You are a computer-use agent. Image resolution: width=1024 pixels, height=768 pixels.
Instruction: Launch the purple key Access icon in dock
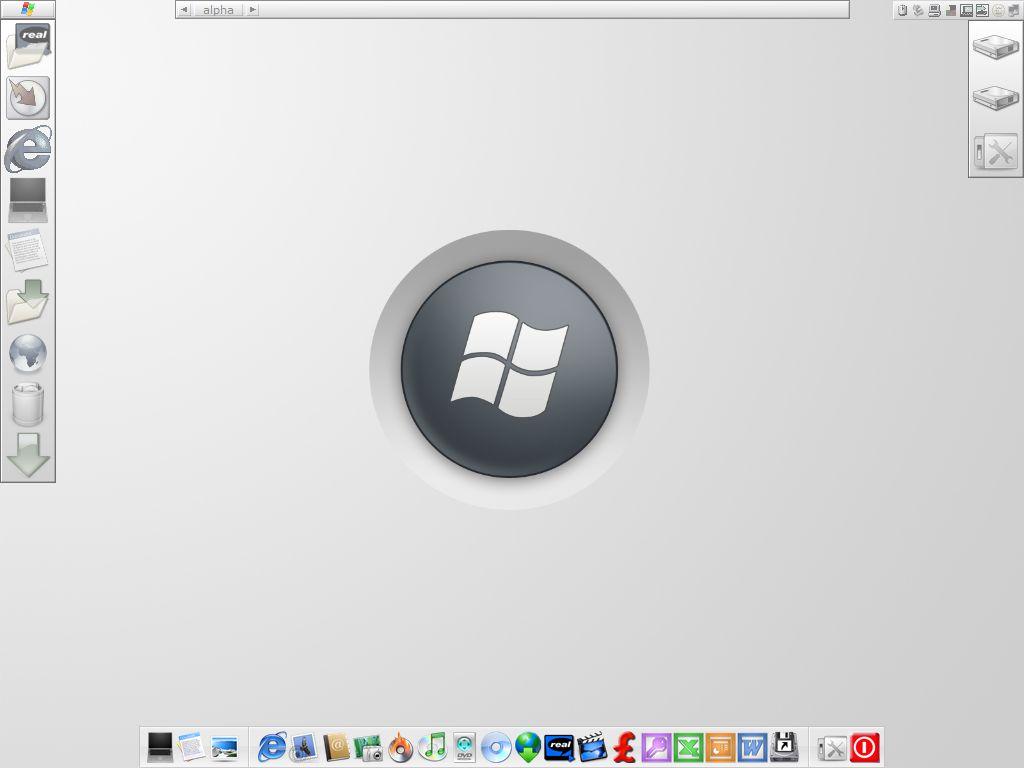tap(656, 747)
